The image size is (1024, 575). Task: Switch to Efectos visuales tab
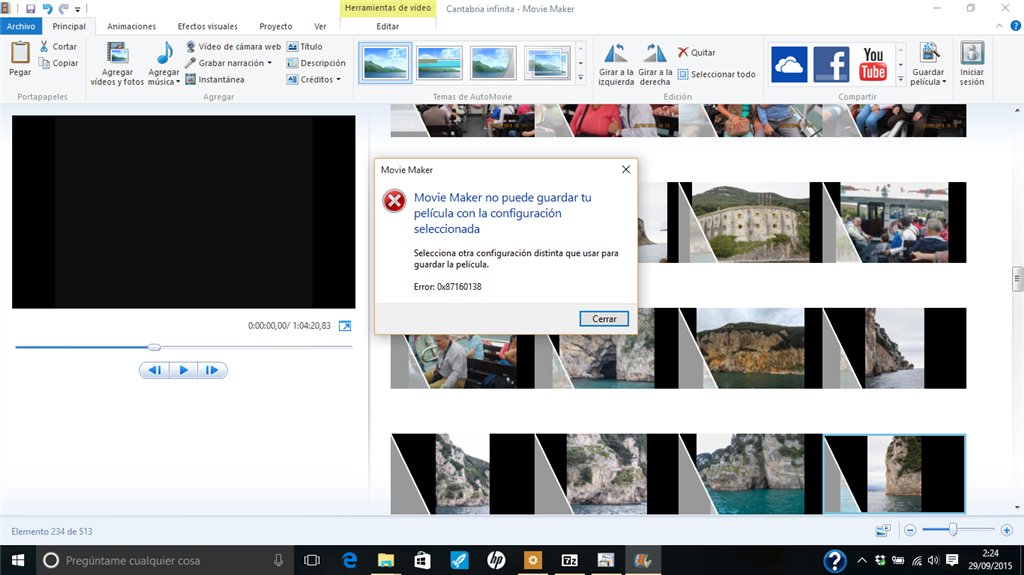[x=208, y=26]
